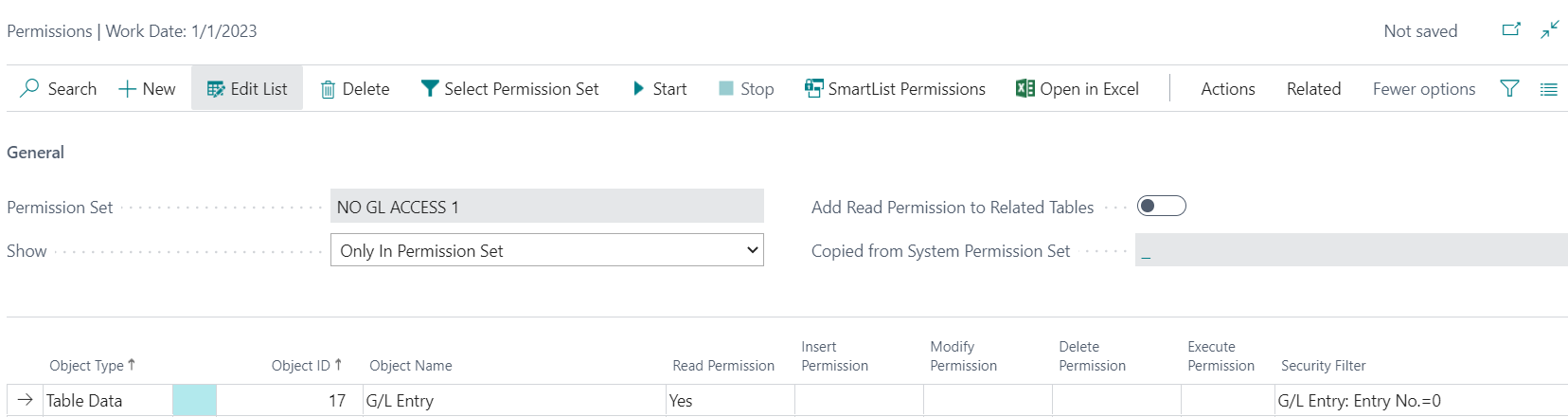Click Fewer options
Screen dimensions: 1568x417
[x=1423, y=88]
